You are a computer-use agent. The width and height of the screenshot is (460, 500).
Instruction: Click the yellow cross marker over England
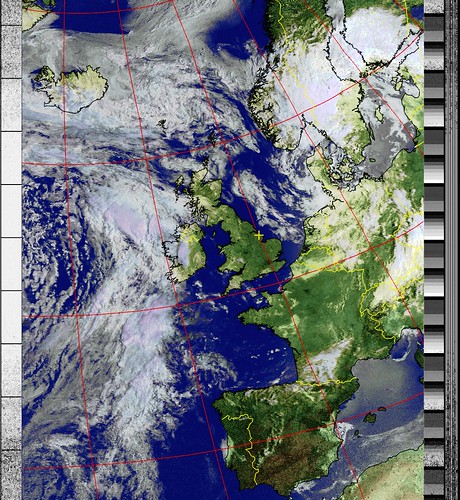(259, 236)
